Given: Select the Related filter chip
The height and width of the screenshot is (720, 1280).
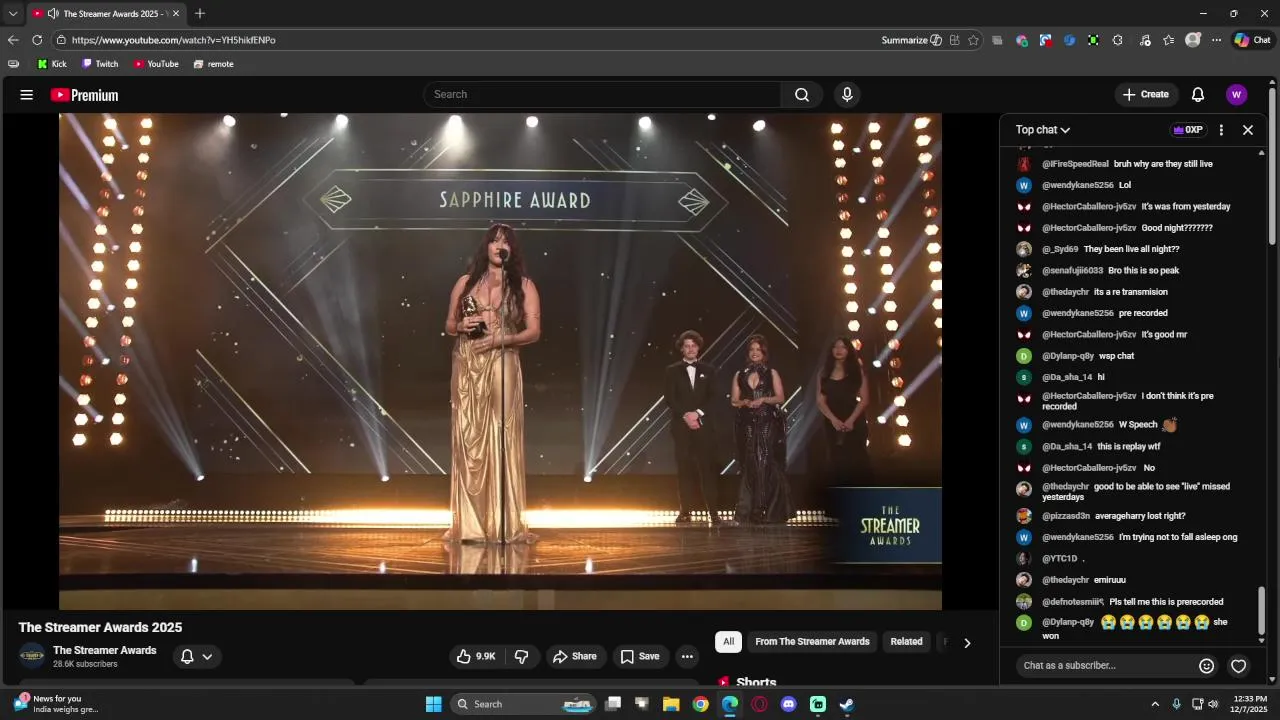Looking at the screenshot, I should 906,642.
